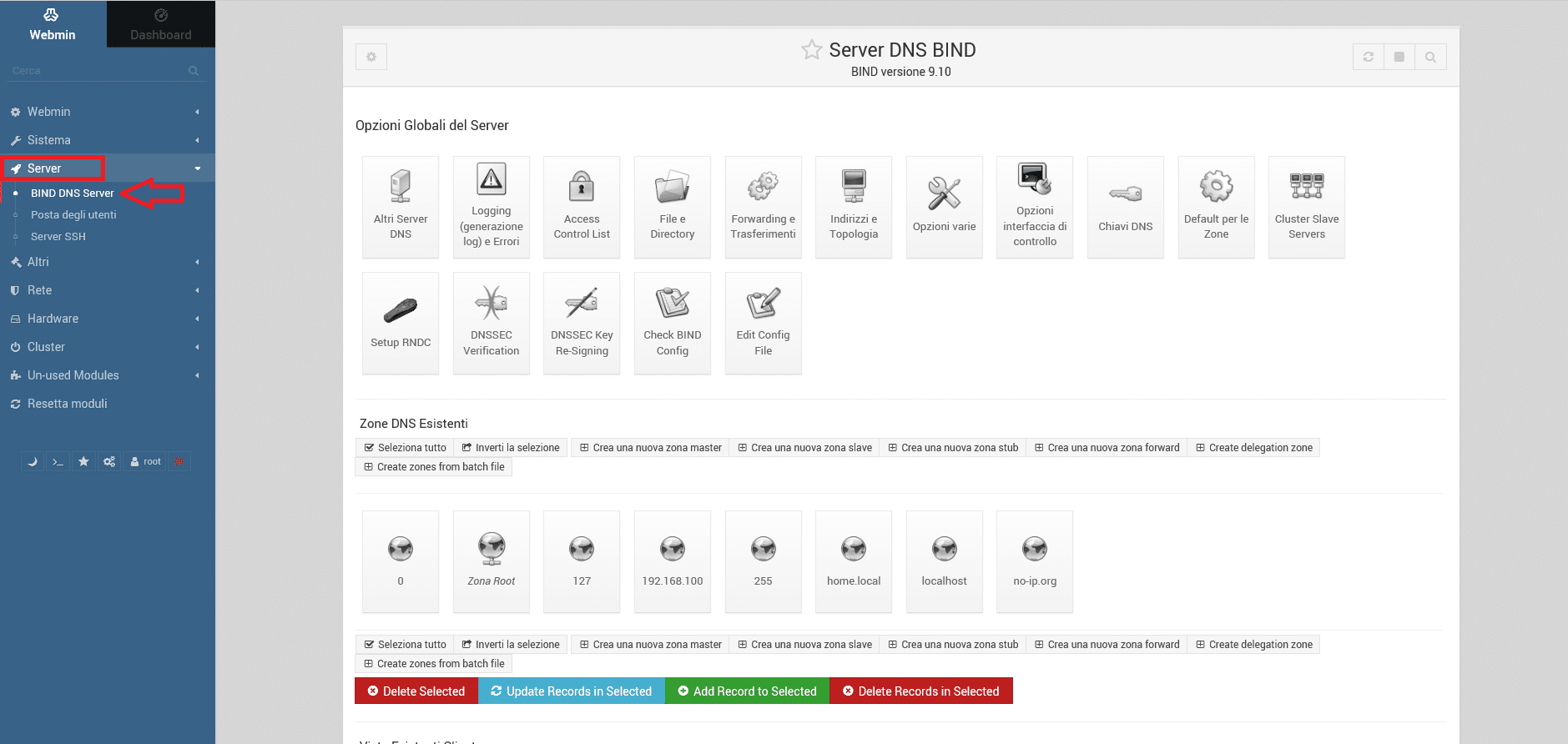This screenshot has width=1568, height=744.
Task: Open Indirizzi e Topologia settings
Action: (854, 207)
